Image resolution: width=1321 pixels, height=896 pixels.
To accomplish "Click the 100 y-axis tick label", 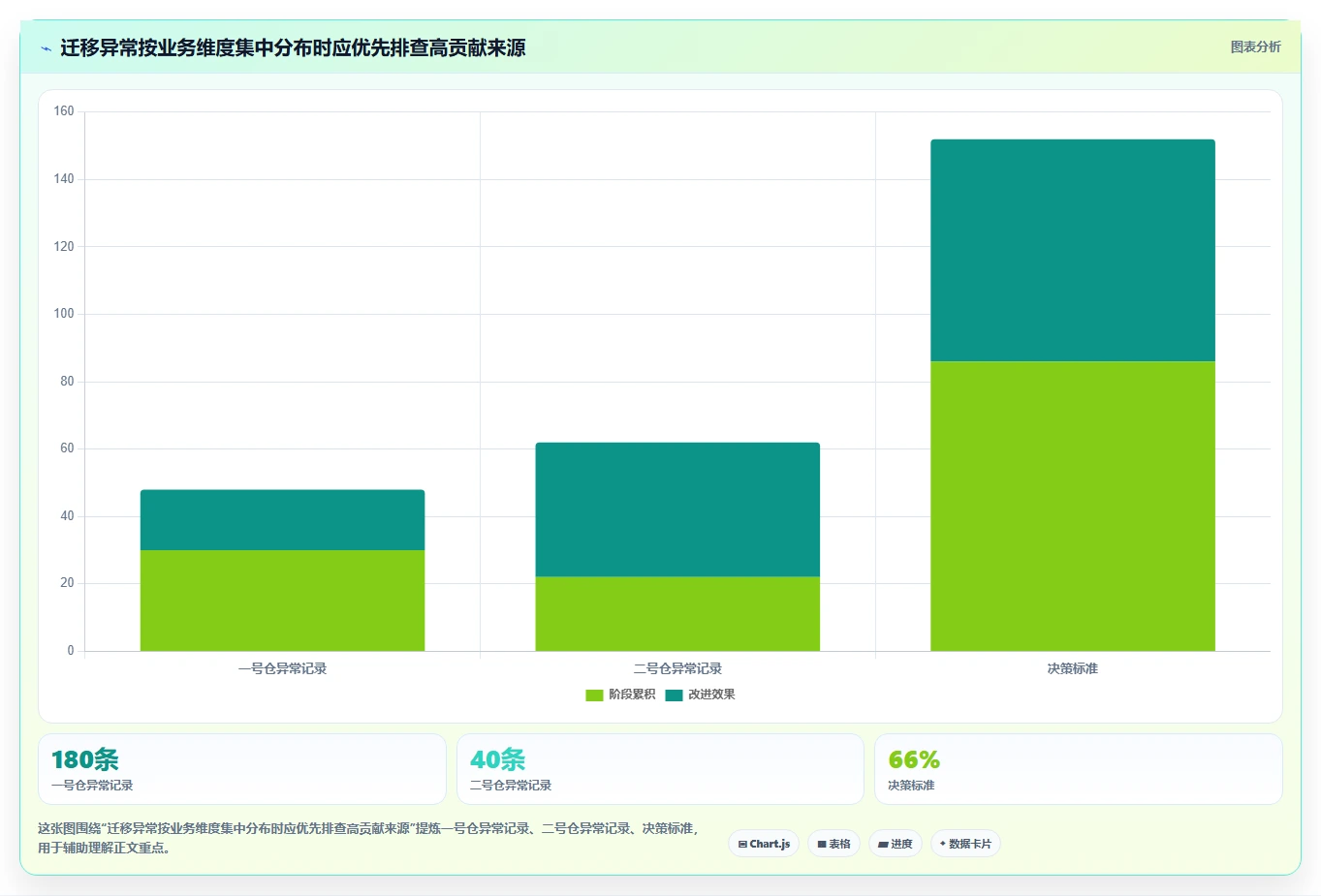I will (64, 314).
